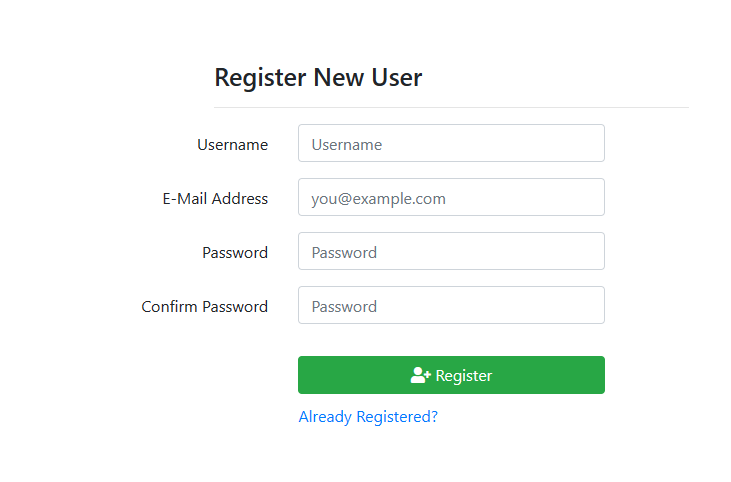Click the placeholder inside the first Password box
731x482 pixels.
tap(344, 252)
